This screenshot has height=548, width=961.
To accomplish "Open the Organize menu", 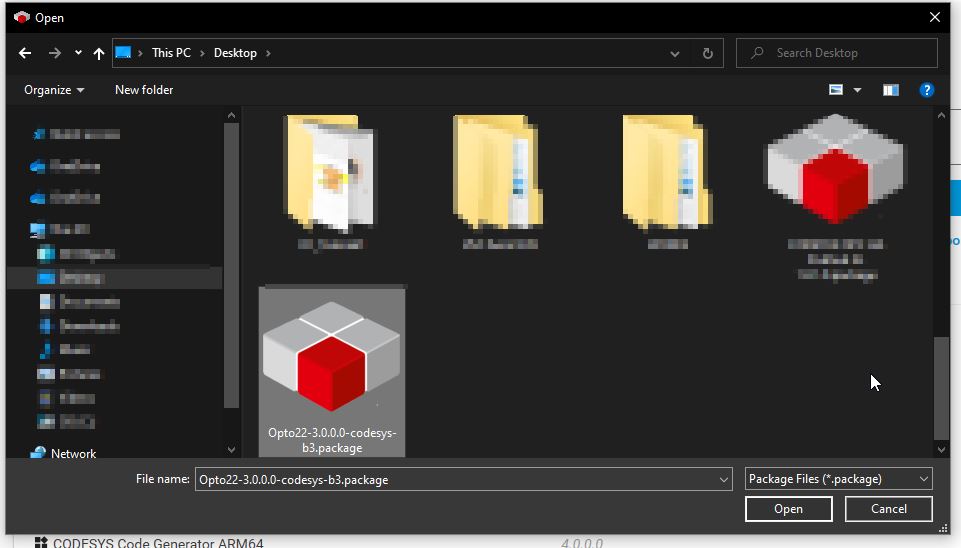I will tap(54, 90).
